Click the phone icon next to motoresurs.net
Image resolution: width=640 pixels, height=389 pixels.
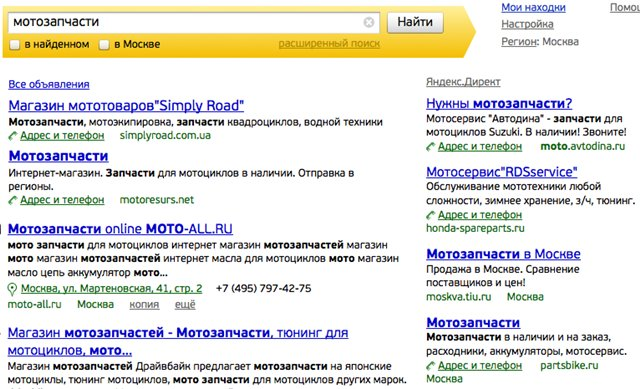[x=13, y=200]
